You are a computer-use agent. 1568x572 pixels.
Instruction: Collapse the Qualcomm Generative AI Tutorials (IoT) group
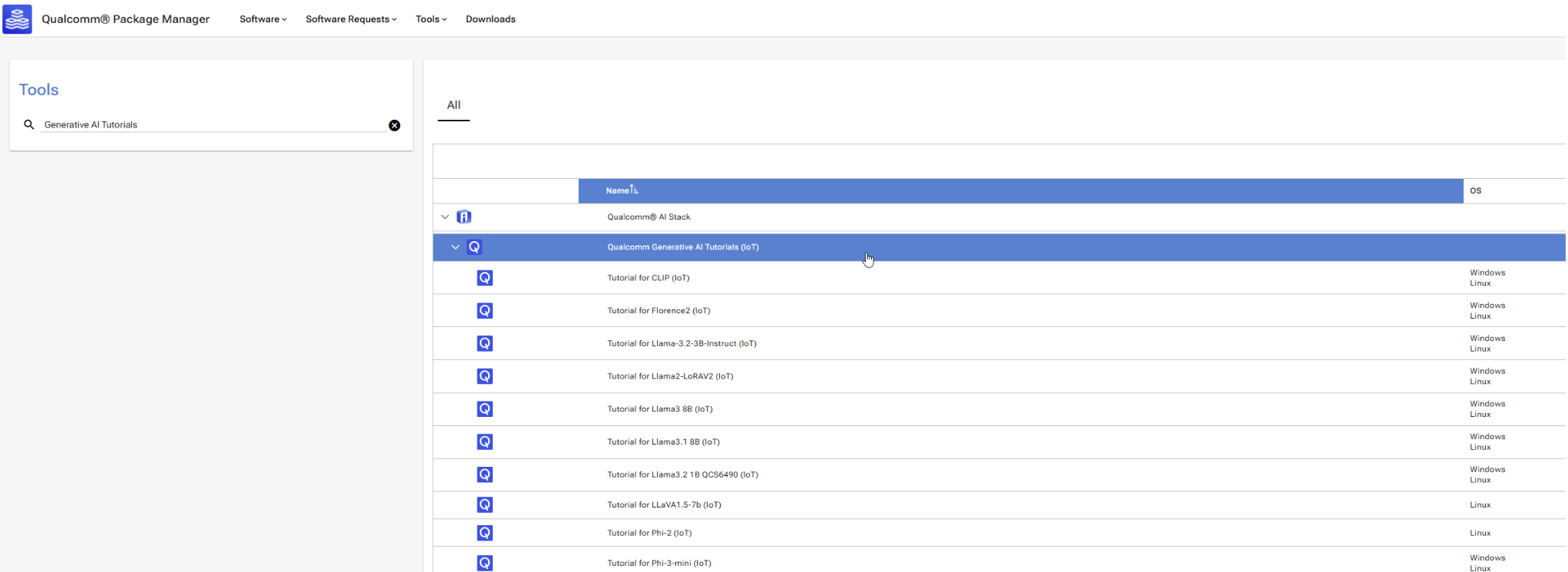click(x=455, y=247)
